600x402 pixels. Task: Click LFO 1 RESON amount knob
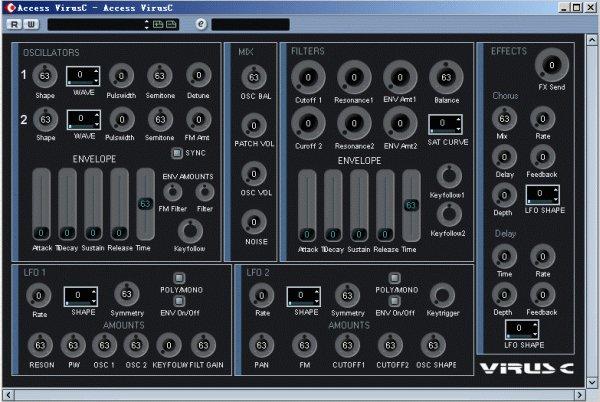tap(40, 345)
